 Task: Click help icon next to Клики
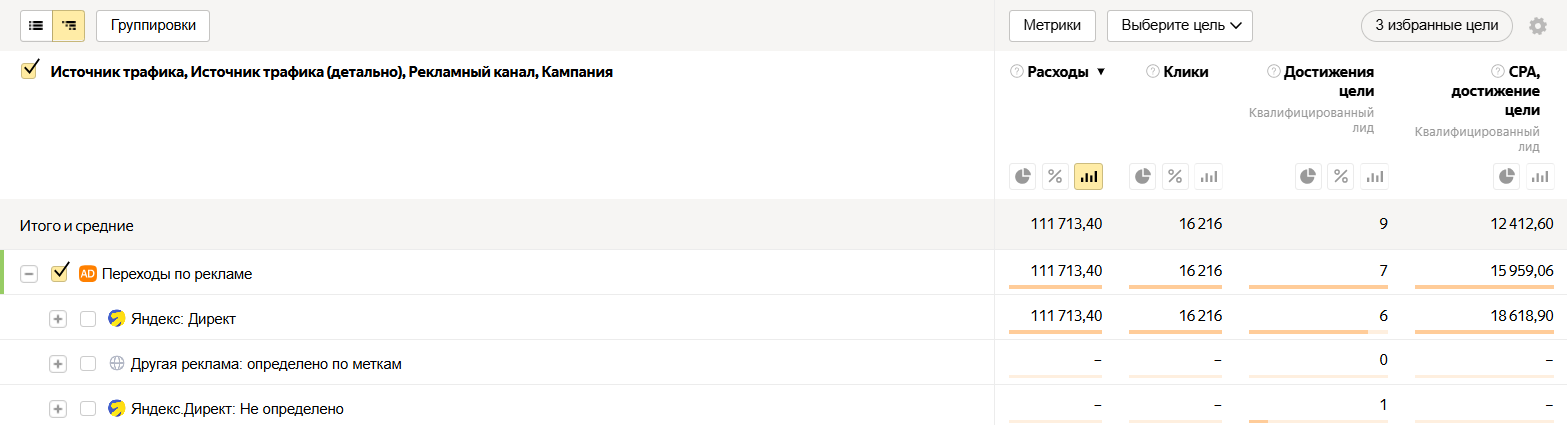[x=1153, y=71]
